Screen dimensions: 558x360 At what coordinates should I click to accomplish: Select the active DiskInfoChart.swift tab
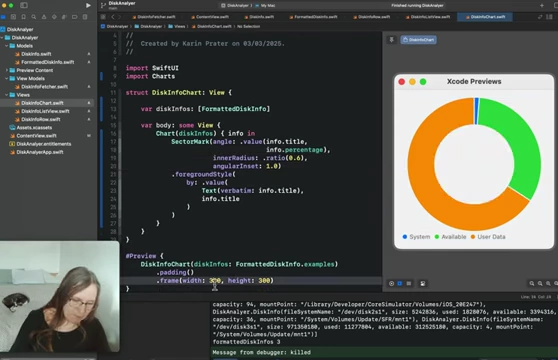click(485, 17)
